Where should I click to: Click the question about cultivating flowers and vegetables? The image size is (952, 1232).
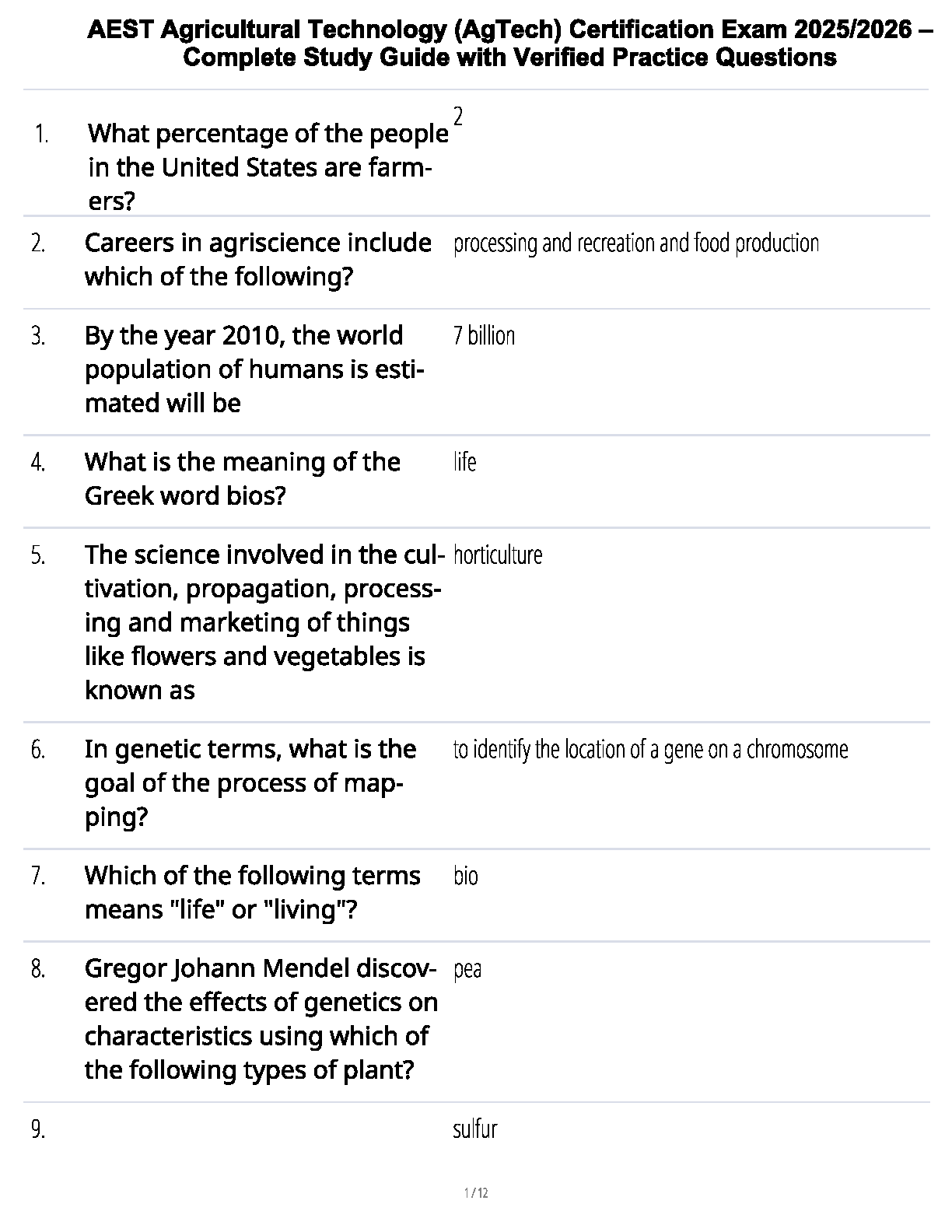pyautogui.click(x=262, y=622)
